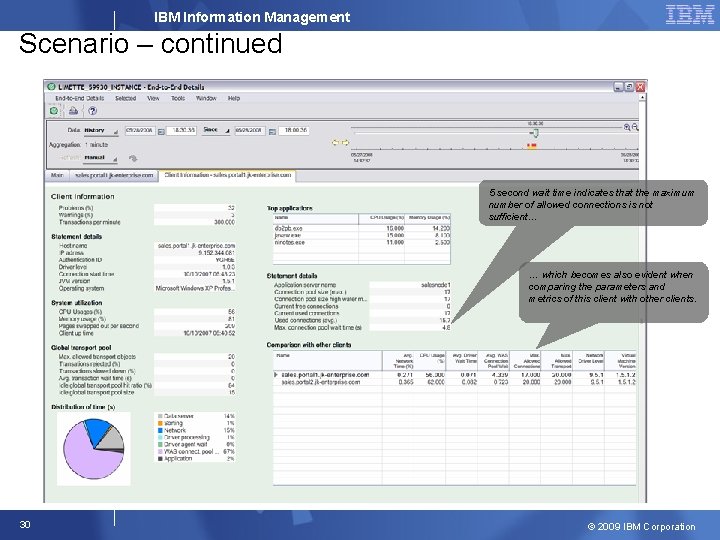Click the yellow forward arrow by the timeline
The height and width of the screenshot is (540, 720).
click(345, 143)
